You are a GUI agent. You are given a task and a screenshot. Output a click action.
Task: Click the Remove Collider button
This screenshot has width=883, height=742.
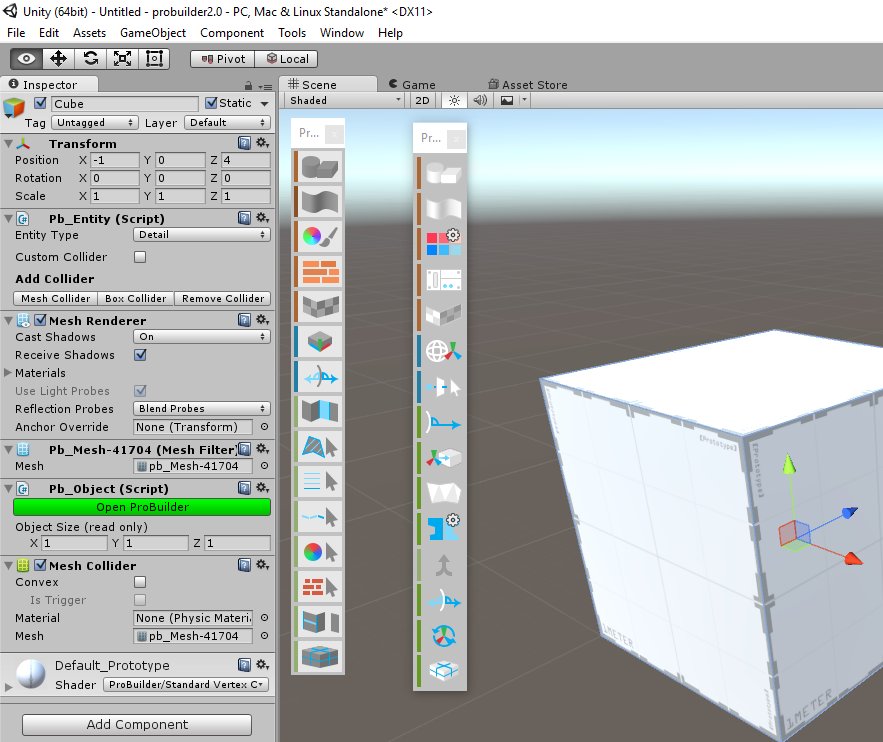click(223, 298)
